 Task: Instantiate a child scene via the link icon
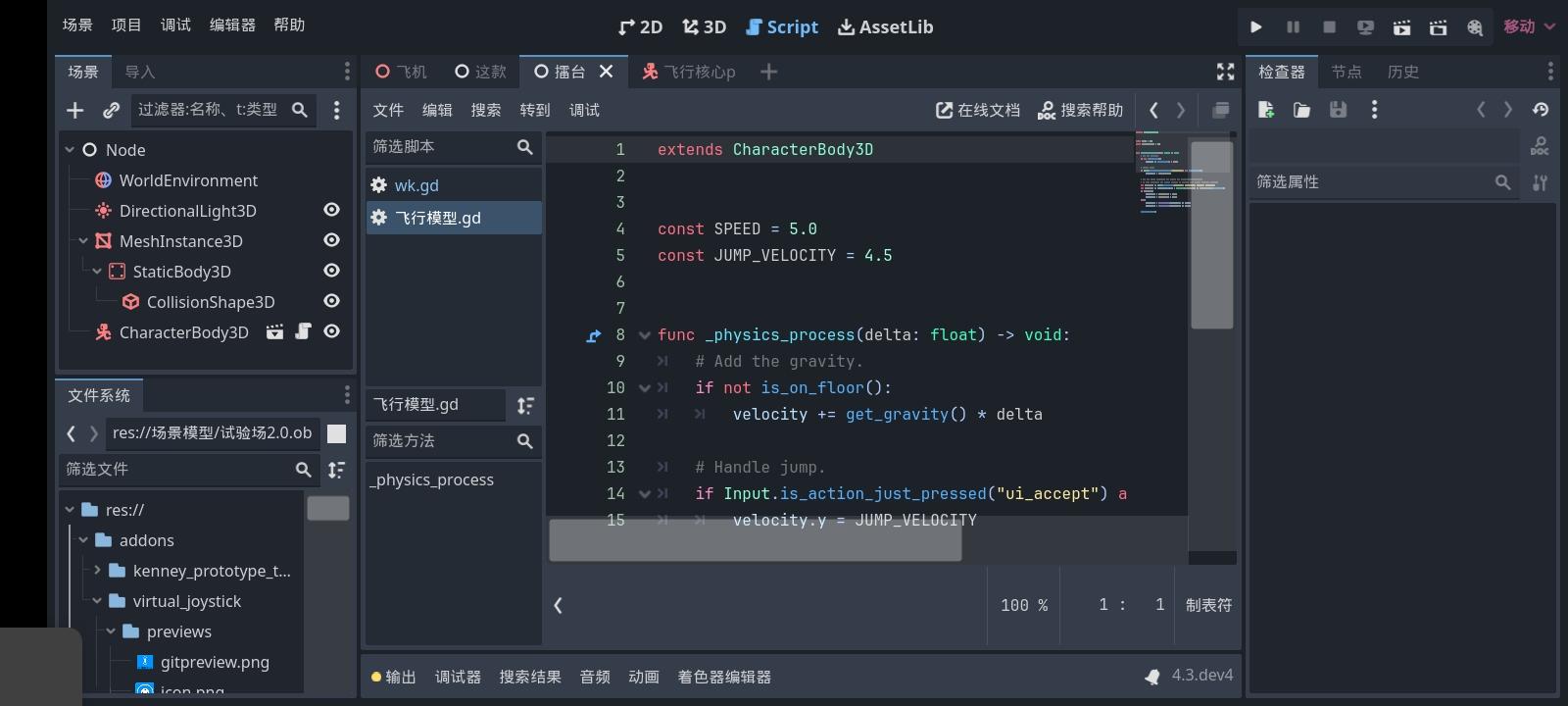pos(111,110)
